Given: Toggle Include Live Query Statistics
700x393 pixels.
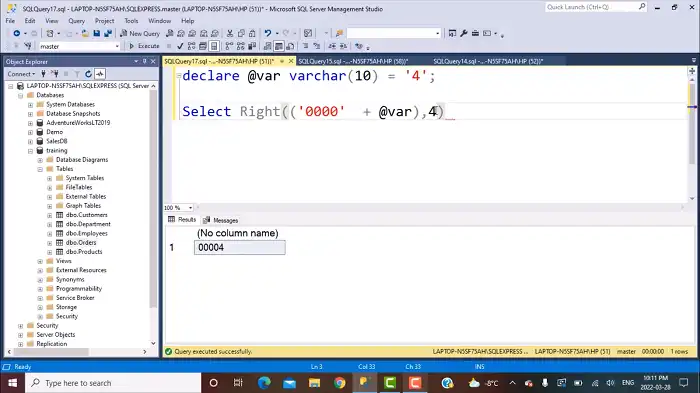Looking at the screenshot, I should [241, 46].
